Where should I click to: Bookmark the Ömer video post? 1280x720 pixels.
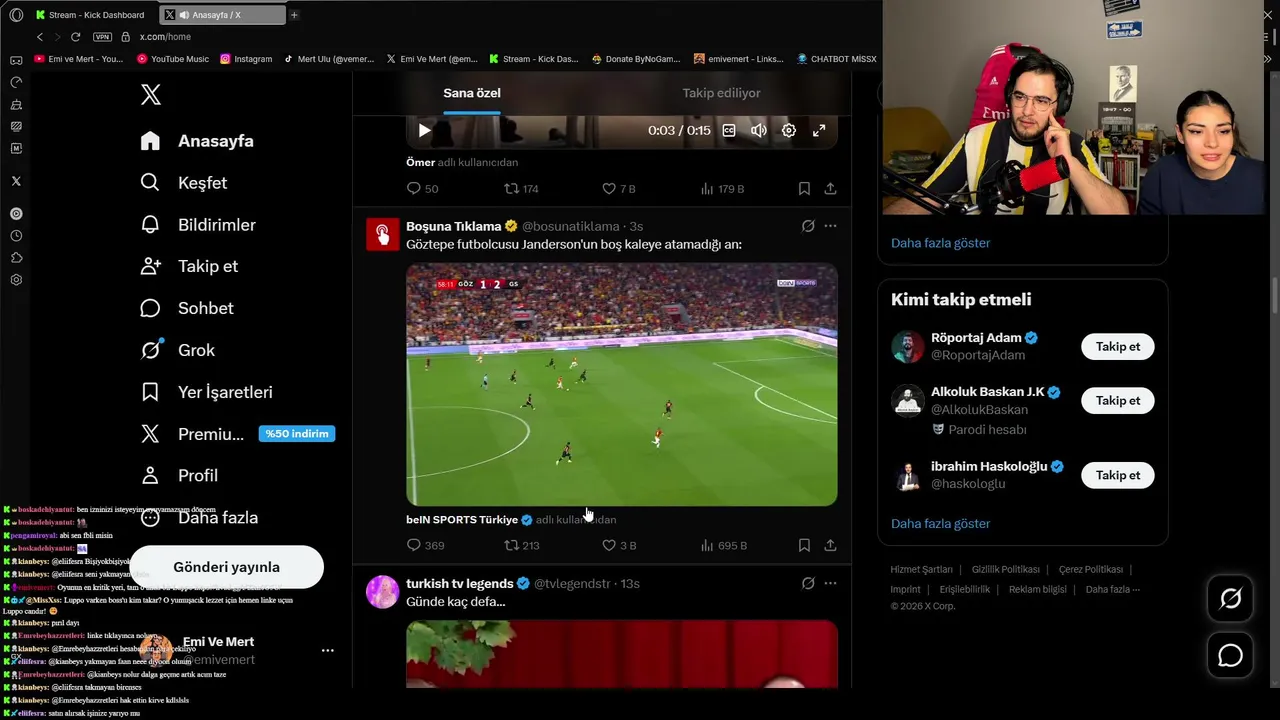click(804, 188)
